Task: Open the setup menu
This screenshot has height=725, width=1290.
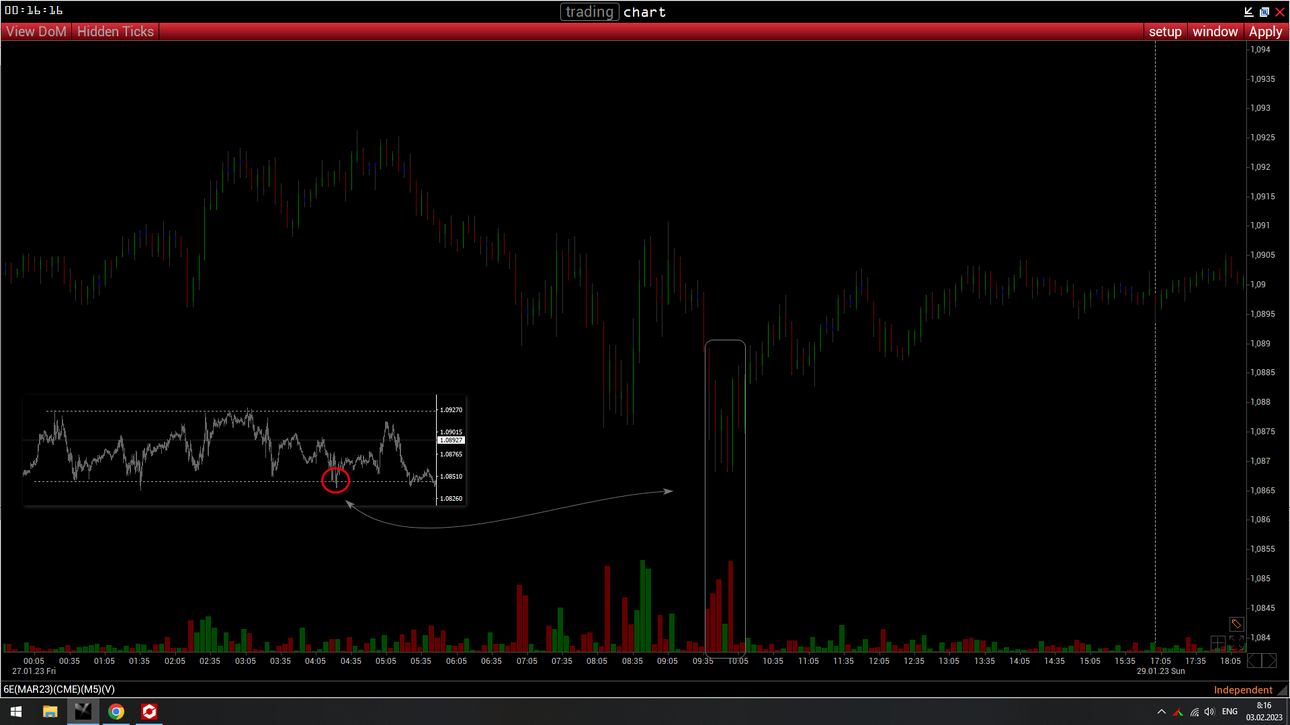Action: coord(1165,32)
